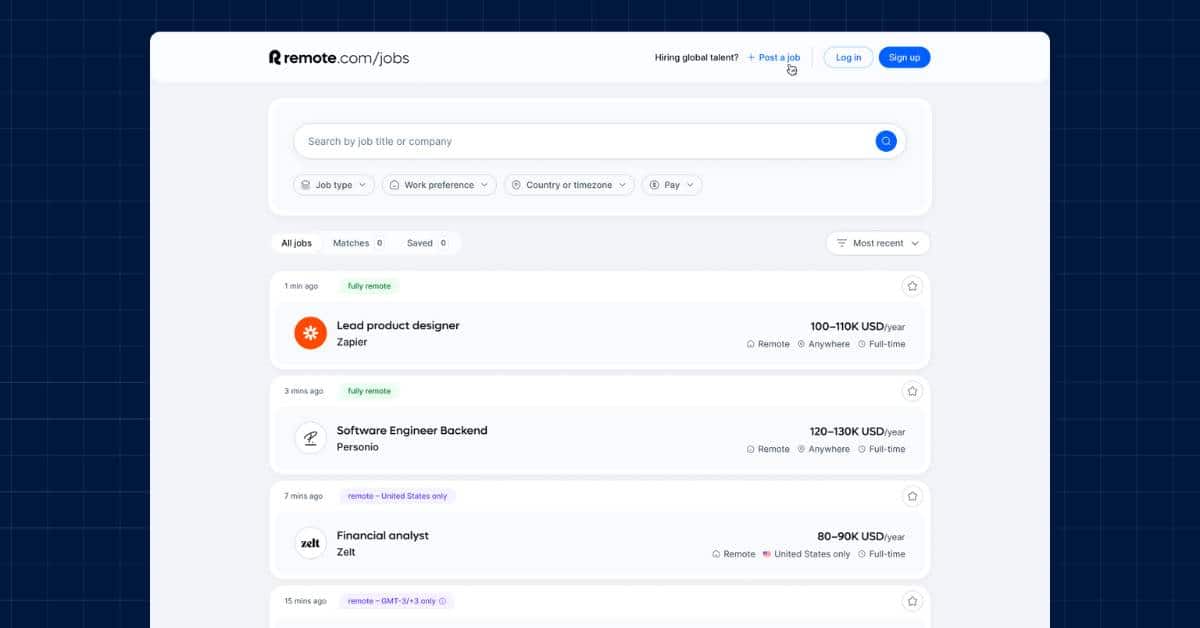Open the Software Engineer Backend job title
Image resolution: width=1200 pixels, height=628 pixels.
point(412,431)
